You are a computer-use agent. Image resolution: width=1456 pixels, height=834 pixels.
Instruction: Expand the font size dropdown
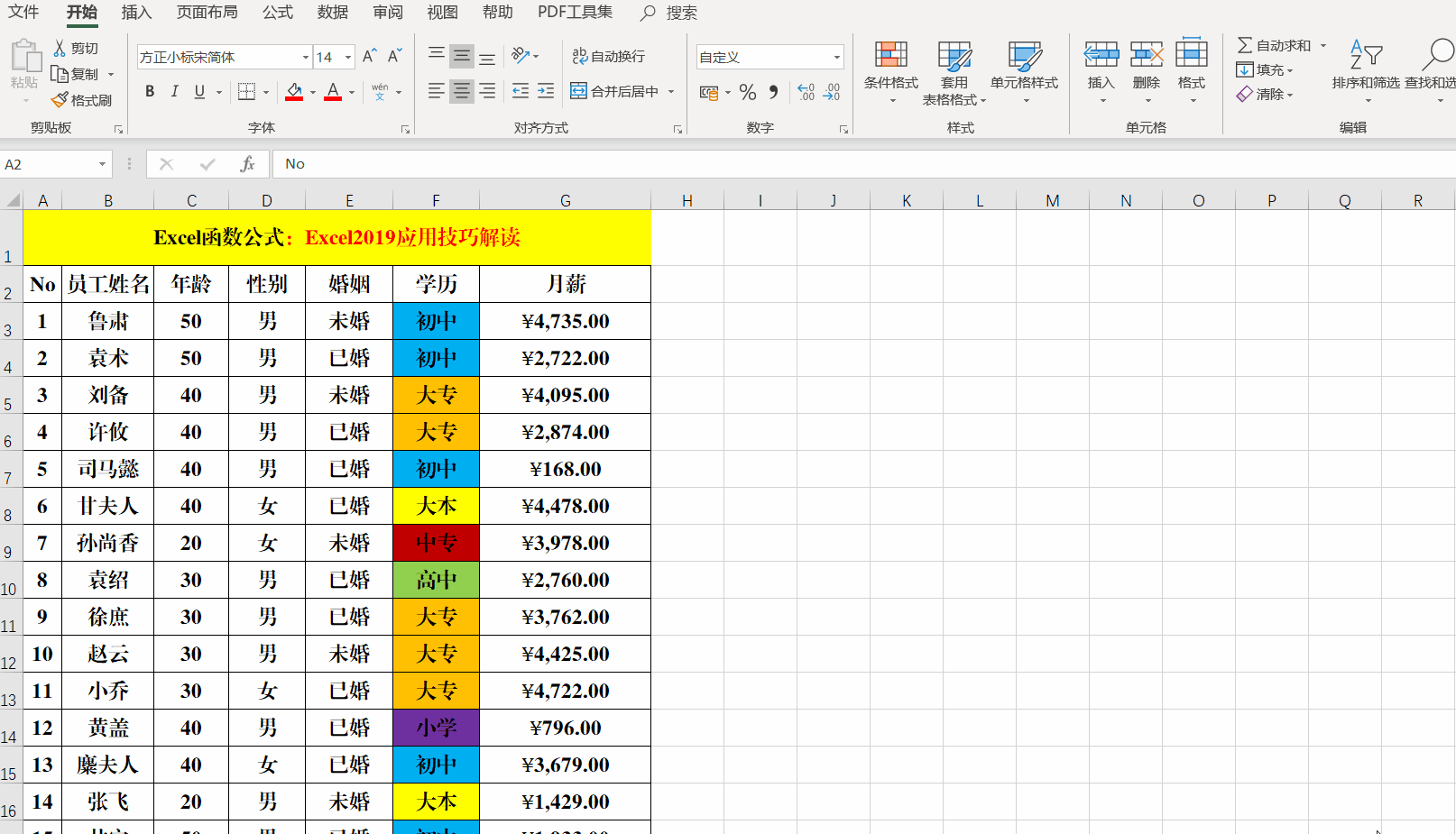click(x=348, y=57)
